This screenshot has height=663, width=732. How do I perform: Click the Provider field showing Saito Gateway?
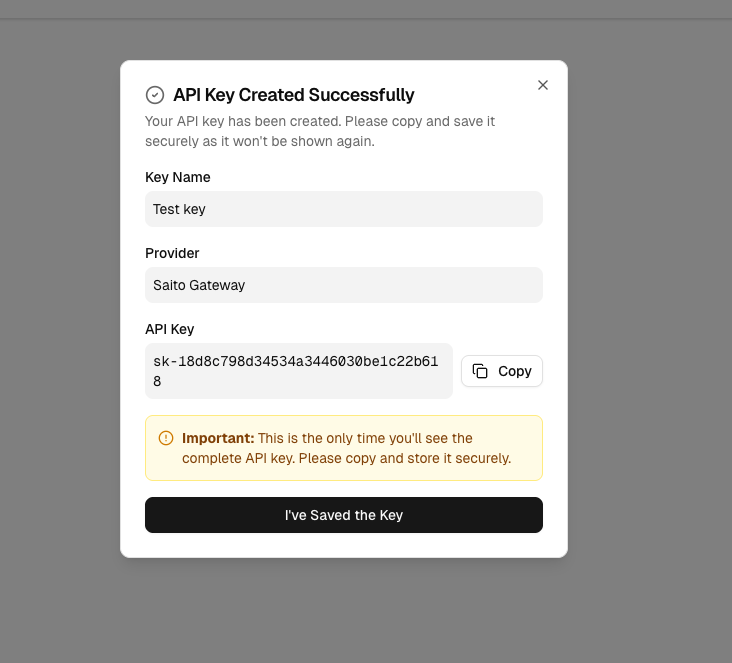click(343, 285)
